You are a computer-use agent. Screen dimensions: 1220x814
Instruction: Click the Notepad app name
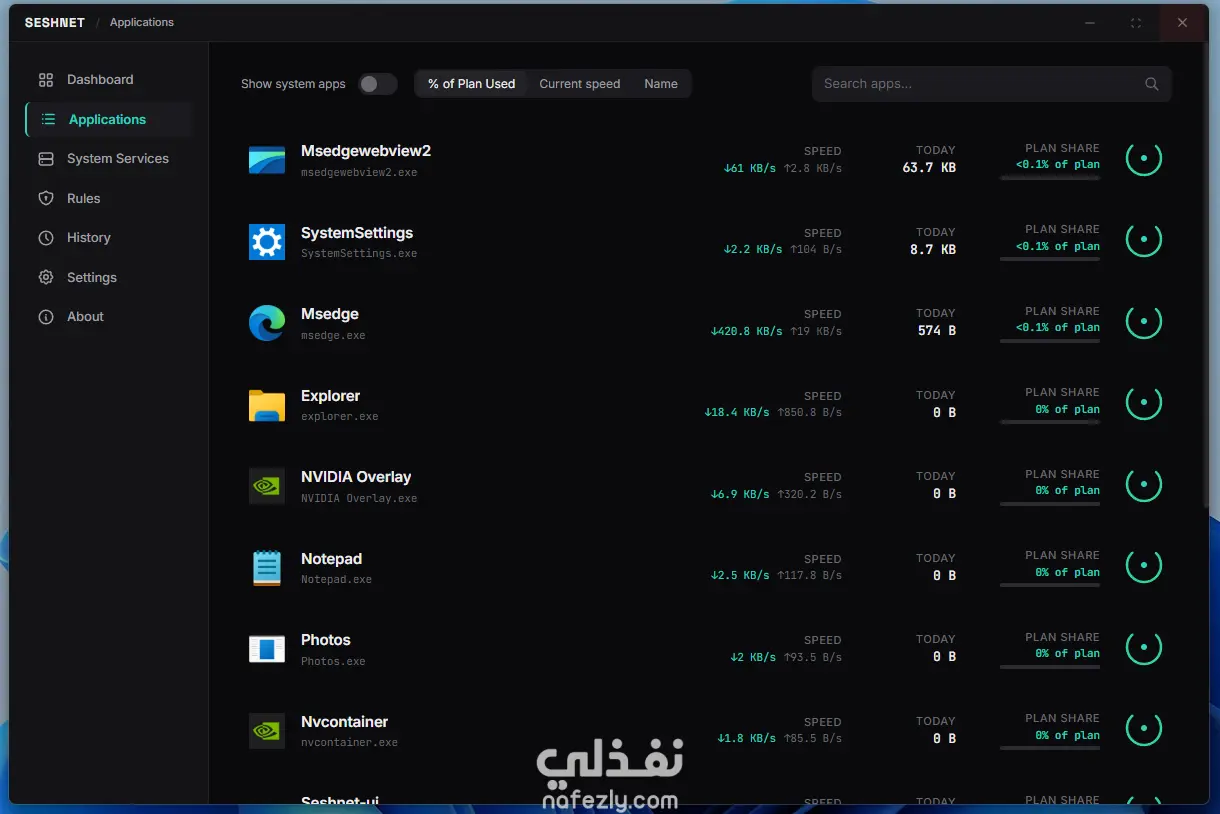point(332,559)
